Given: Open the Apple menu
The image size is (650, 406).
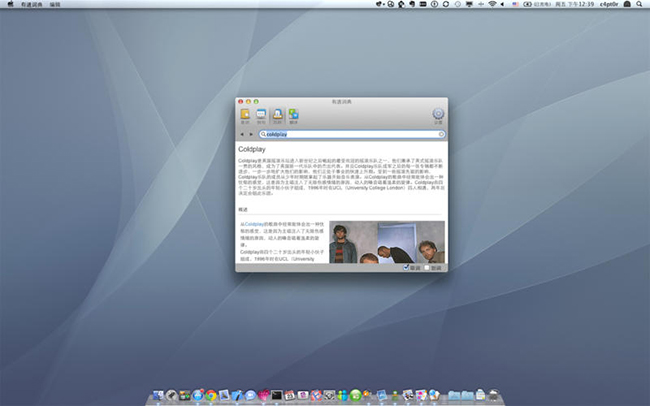Looking at the screenshot, I should tap(10, 4).
